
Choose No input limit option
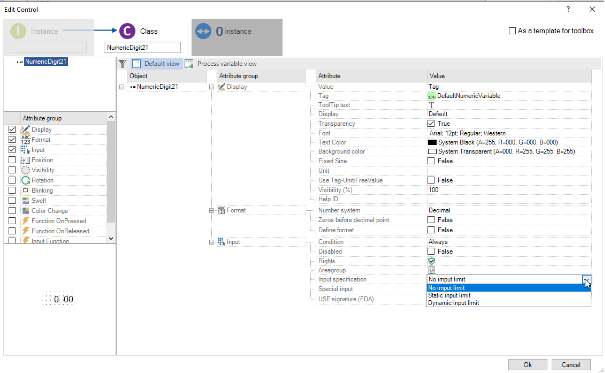click(509, 288)
